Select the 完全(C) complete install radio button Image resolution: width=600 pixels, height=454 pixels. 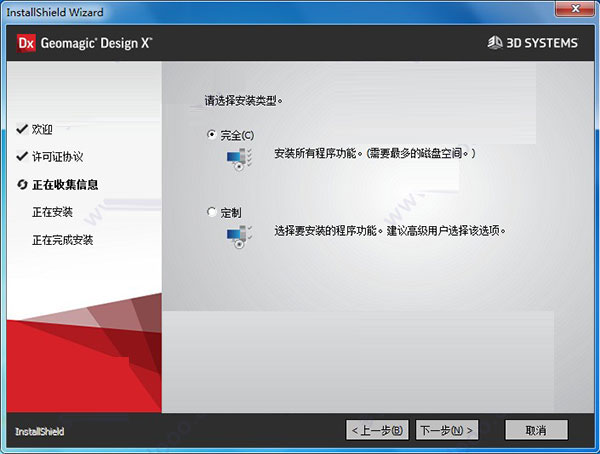click(x=211, y=134)
